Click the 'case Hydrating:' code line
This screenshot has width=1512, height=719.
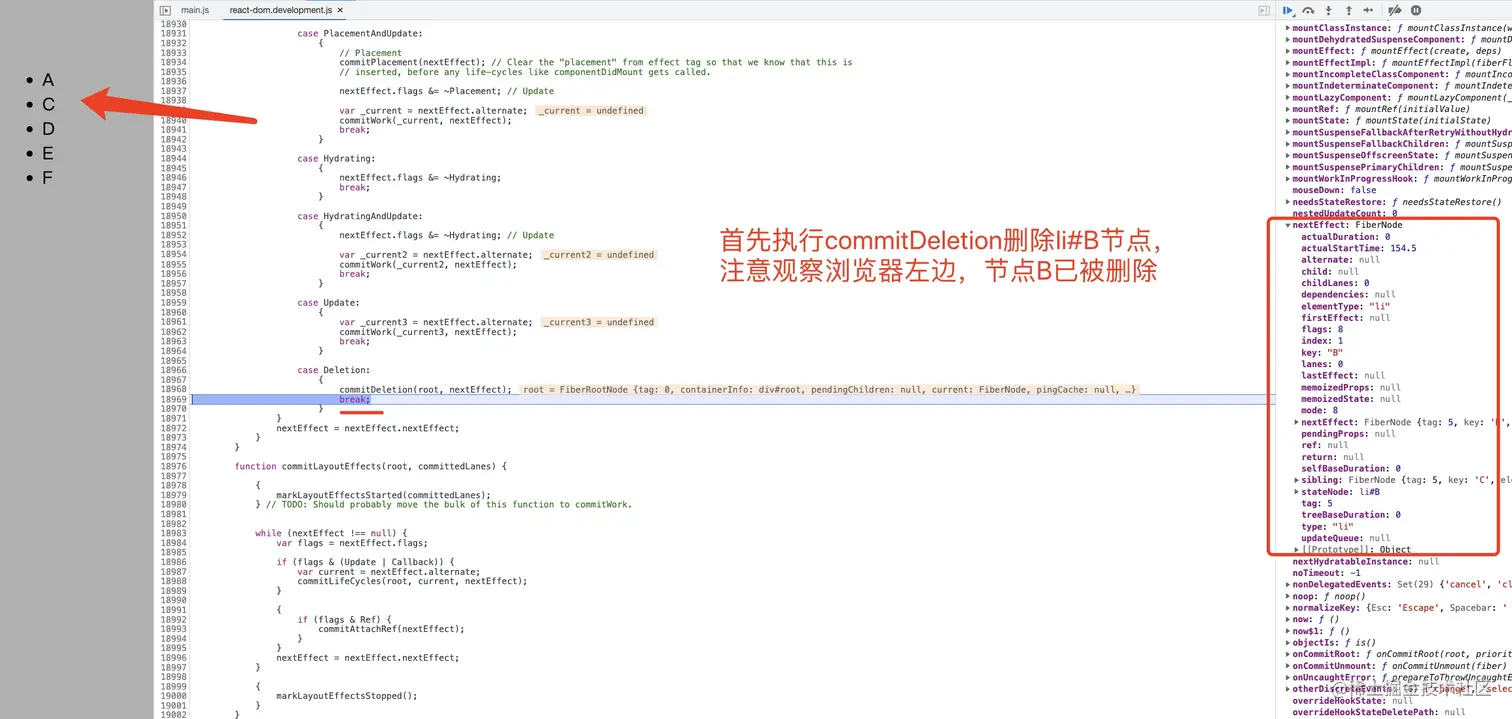[336, 158]
